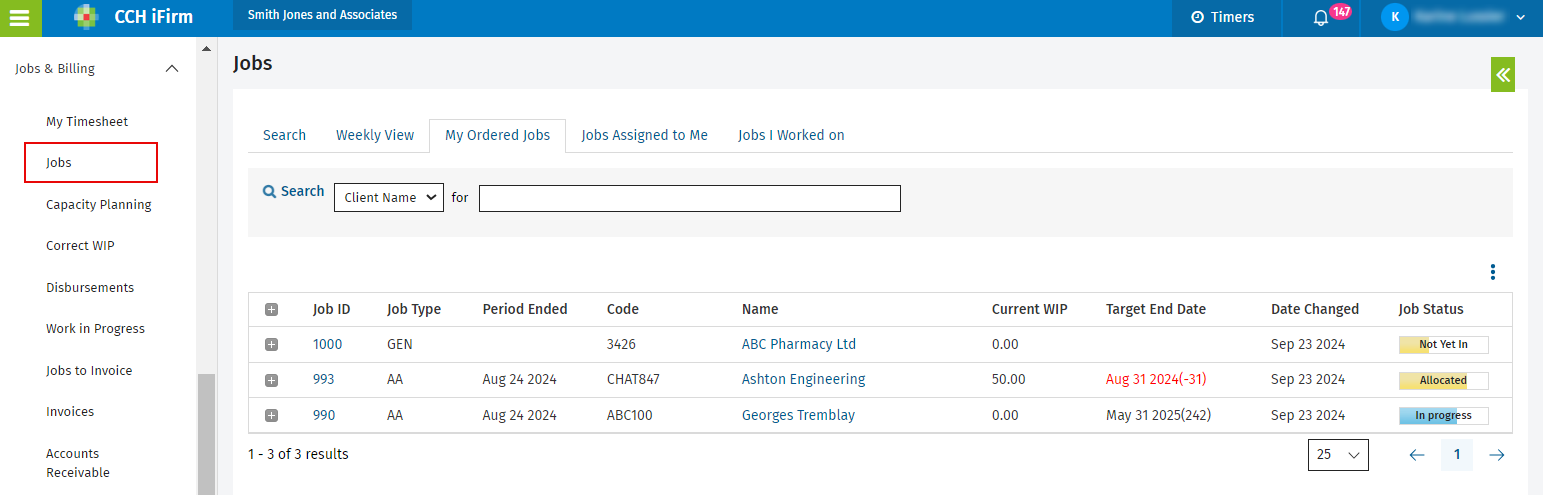
Task: Select the My Ordered Jobs tab
Action: [497, 135]
